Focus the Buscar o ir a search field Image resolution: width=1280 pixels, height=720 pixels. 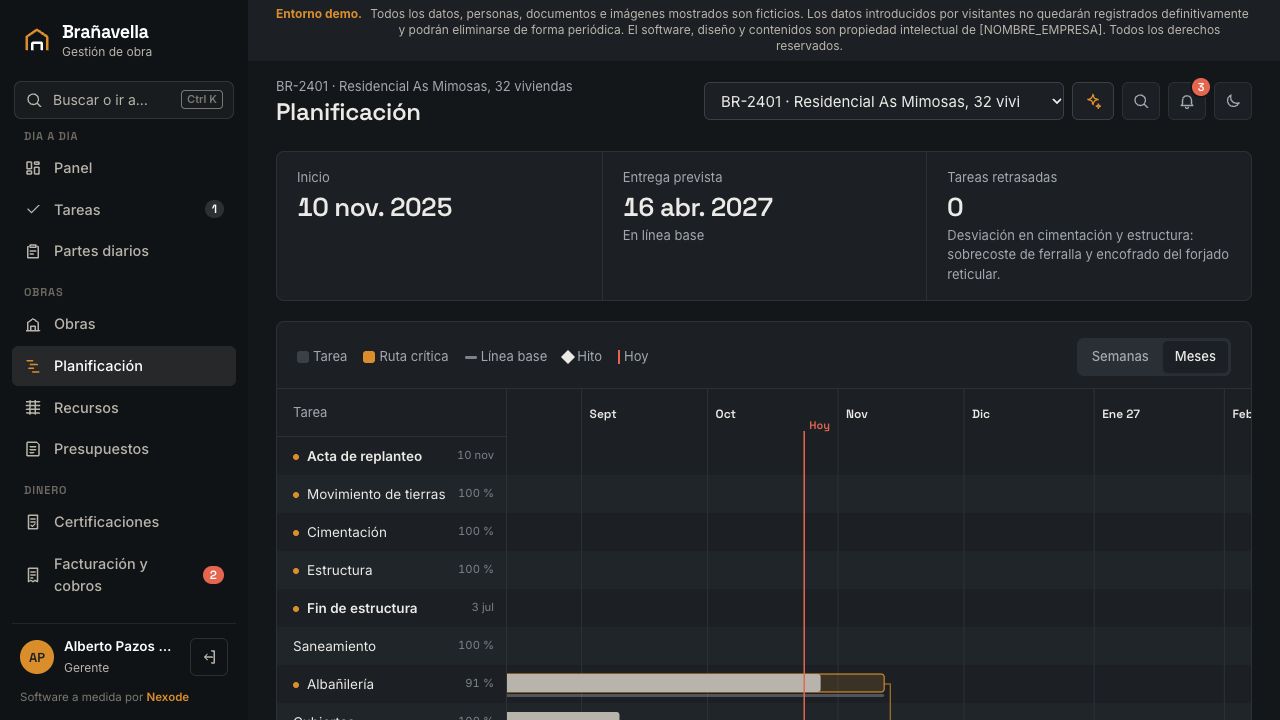coord(124,100)
